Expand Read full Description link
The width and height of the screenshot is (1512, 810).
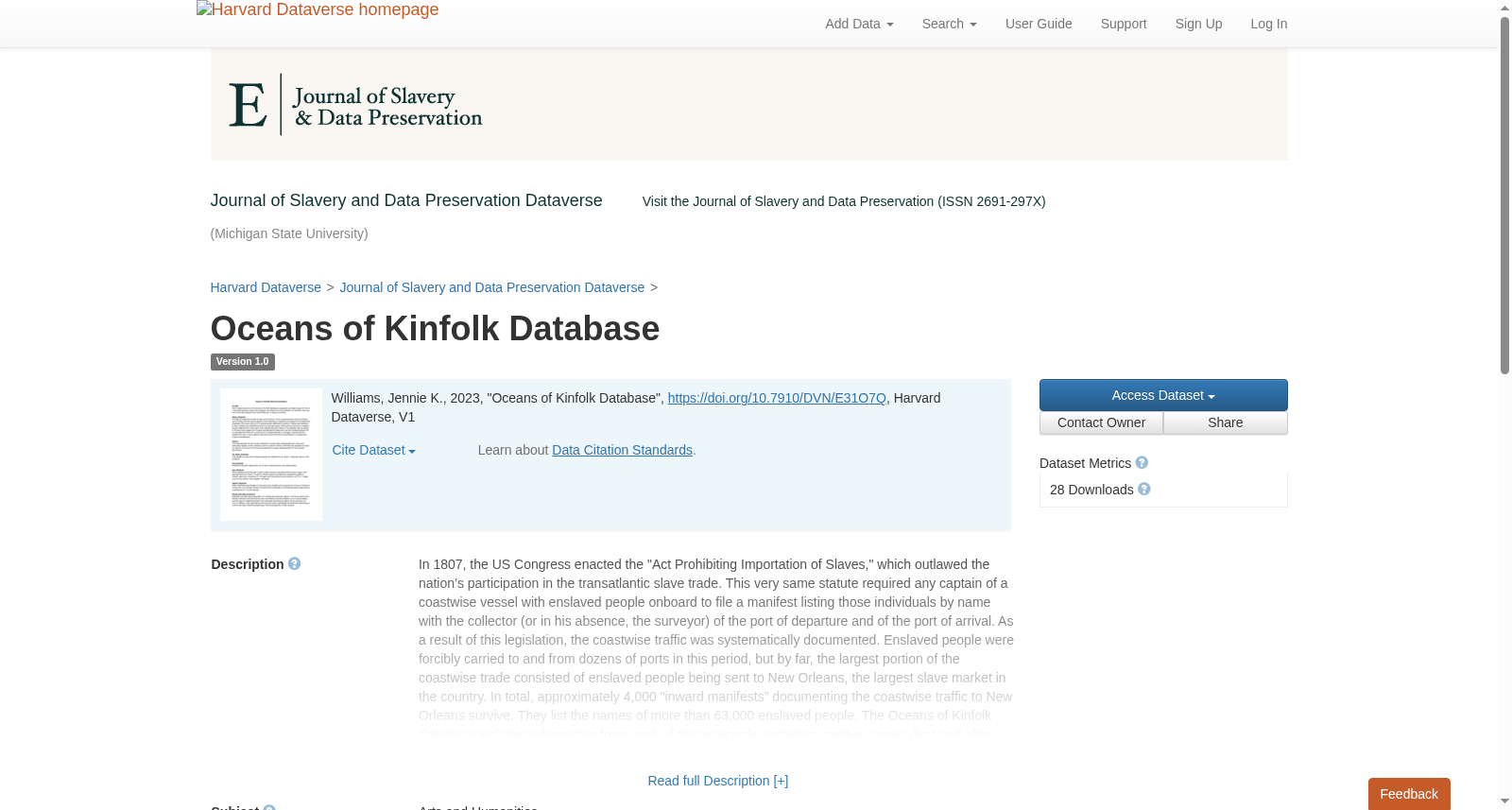(x=717, y=781)
